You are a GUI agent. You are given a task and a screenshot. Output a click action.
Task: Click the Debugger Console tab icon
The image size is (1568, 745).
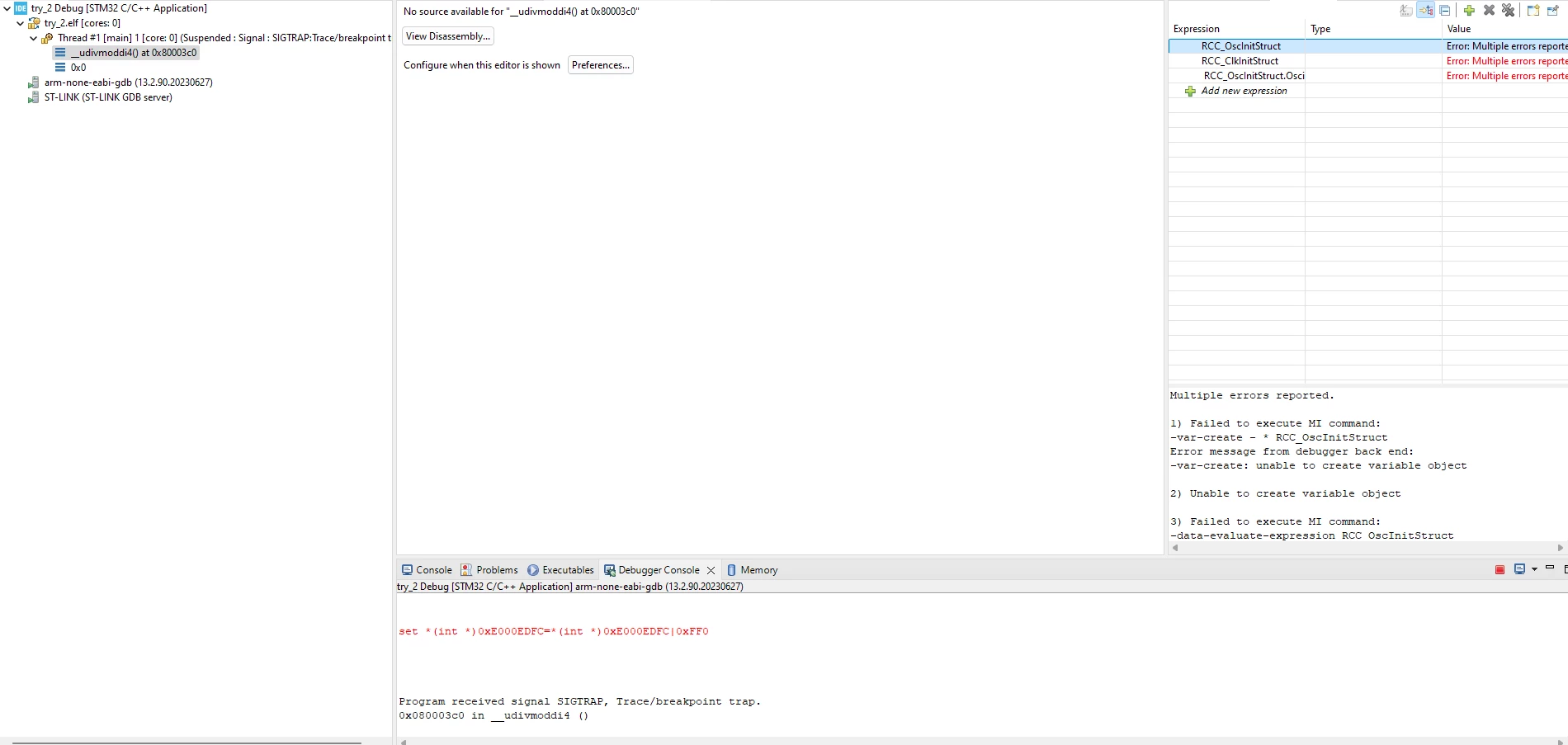click(609, 570)
